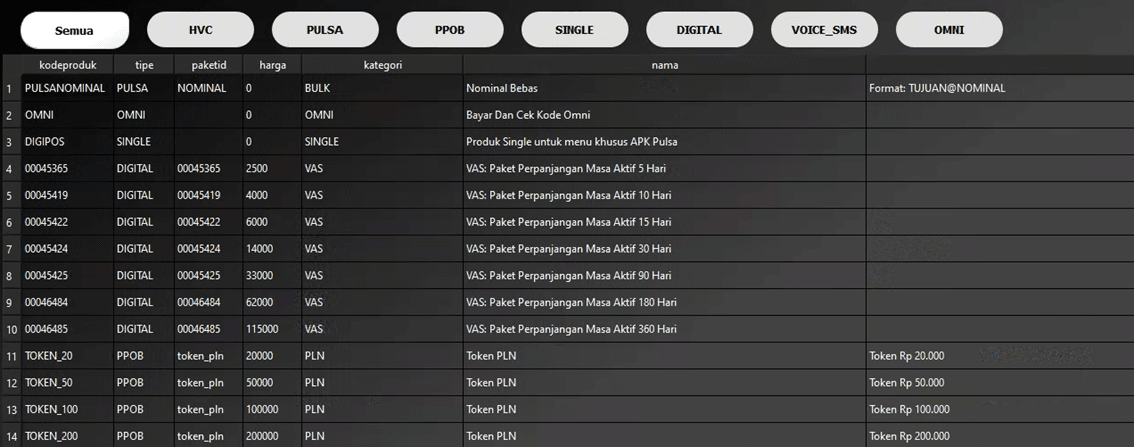
Task: Click price cell showing 115000
Action: coord(272,329)
